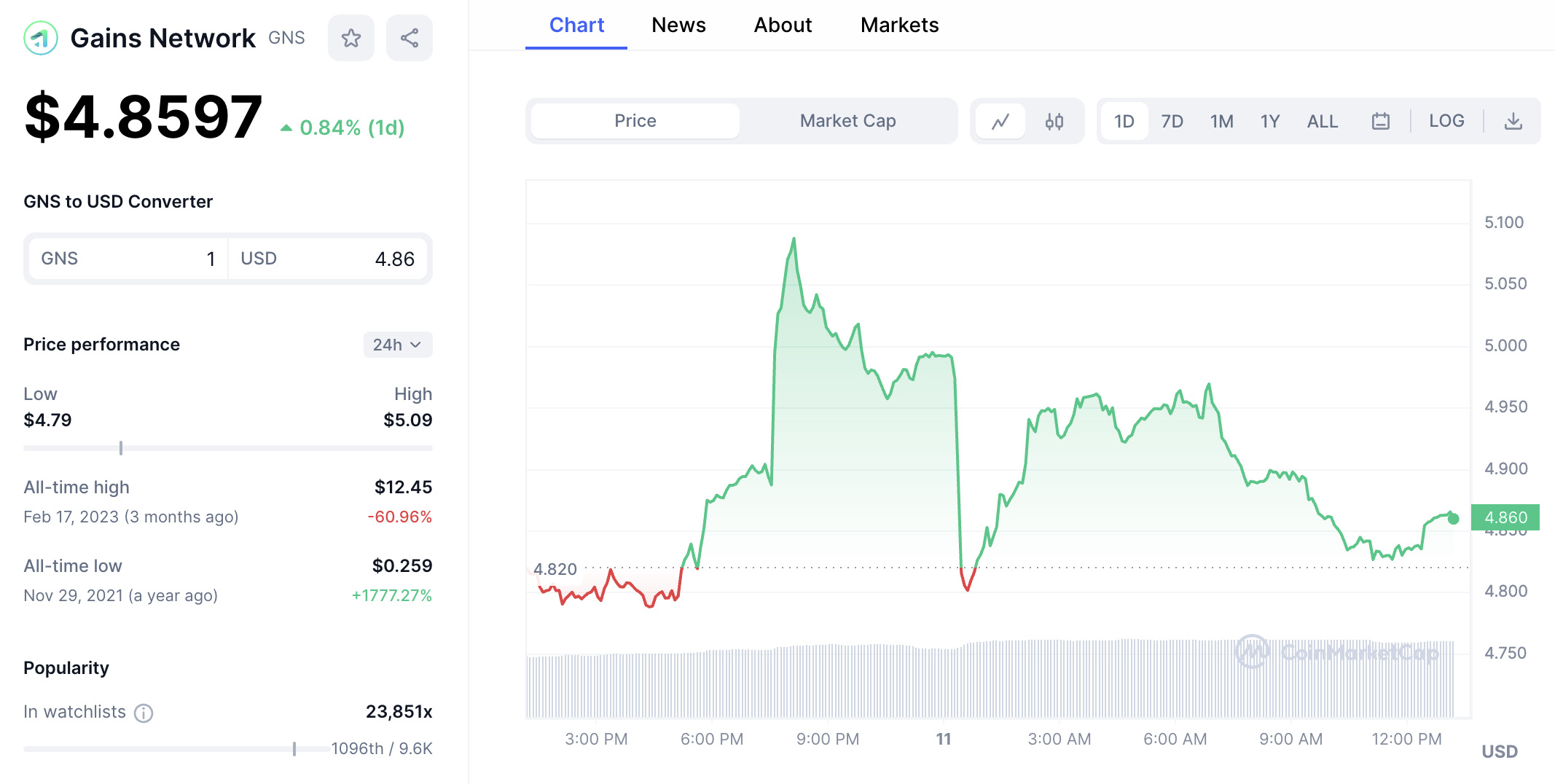
Task: Switch to the News tab
Action: (678, 25)
